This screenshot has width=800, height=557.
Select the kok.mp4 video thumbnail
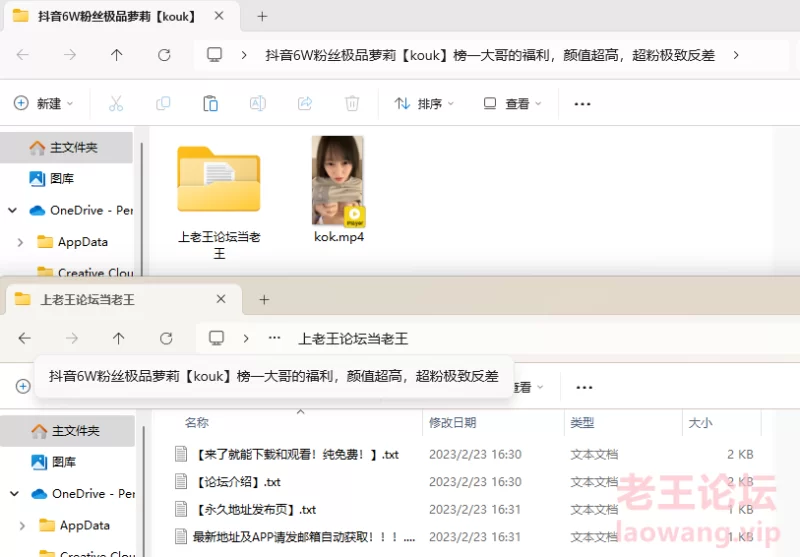(x=338, y=181)
